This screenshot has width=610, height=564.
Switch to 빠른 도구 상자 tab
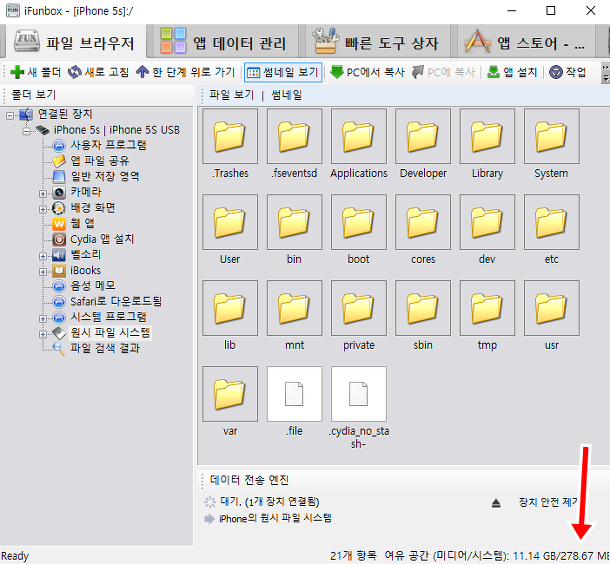point(376,42)
